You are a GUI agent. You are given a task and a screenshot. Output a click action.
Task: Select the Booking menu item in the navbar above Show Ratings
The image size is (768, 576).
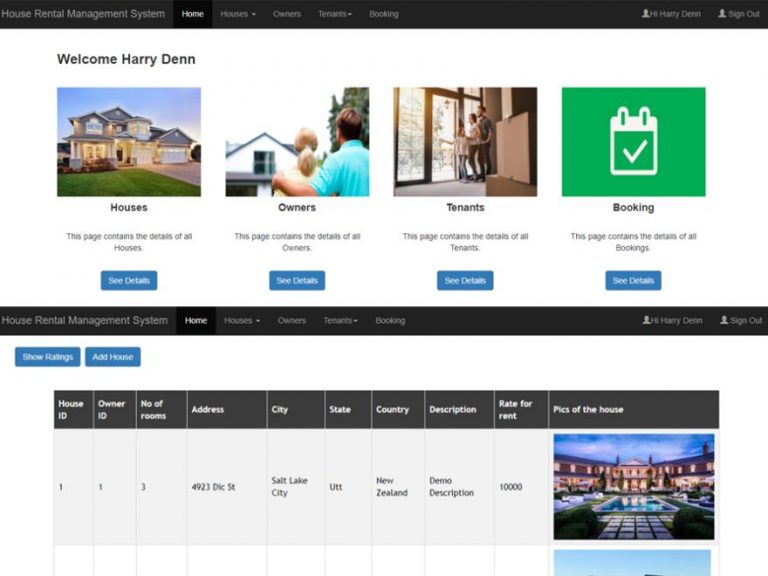[x=390, y=321]
